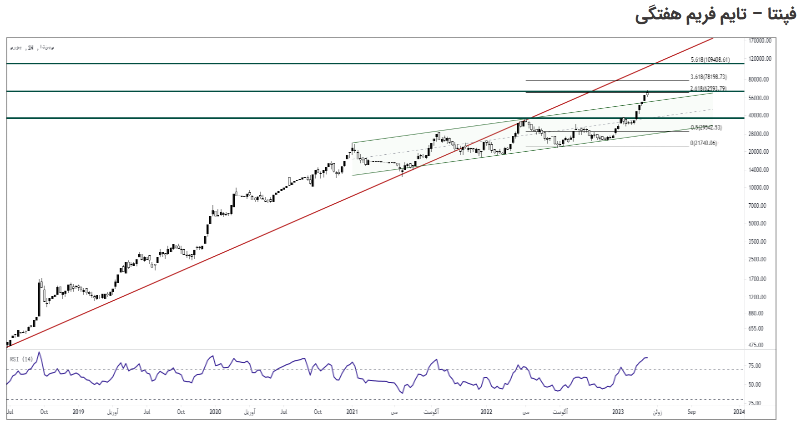Select the 2020 label on time axis
This screenshot has height=433, width=806.
coord(215,411)
